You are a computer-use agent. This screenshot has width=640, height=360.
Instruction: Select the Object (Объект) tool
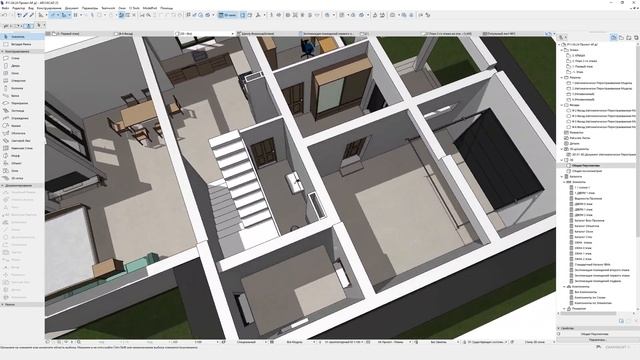pyautogui.click(x=22, y=163)
